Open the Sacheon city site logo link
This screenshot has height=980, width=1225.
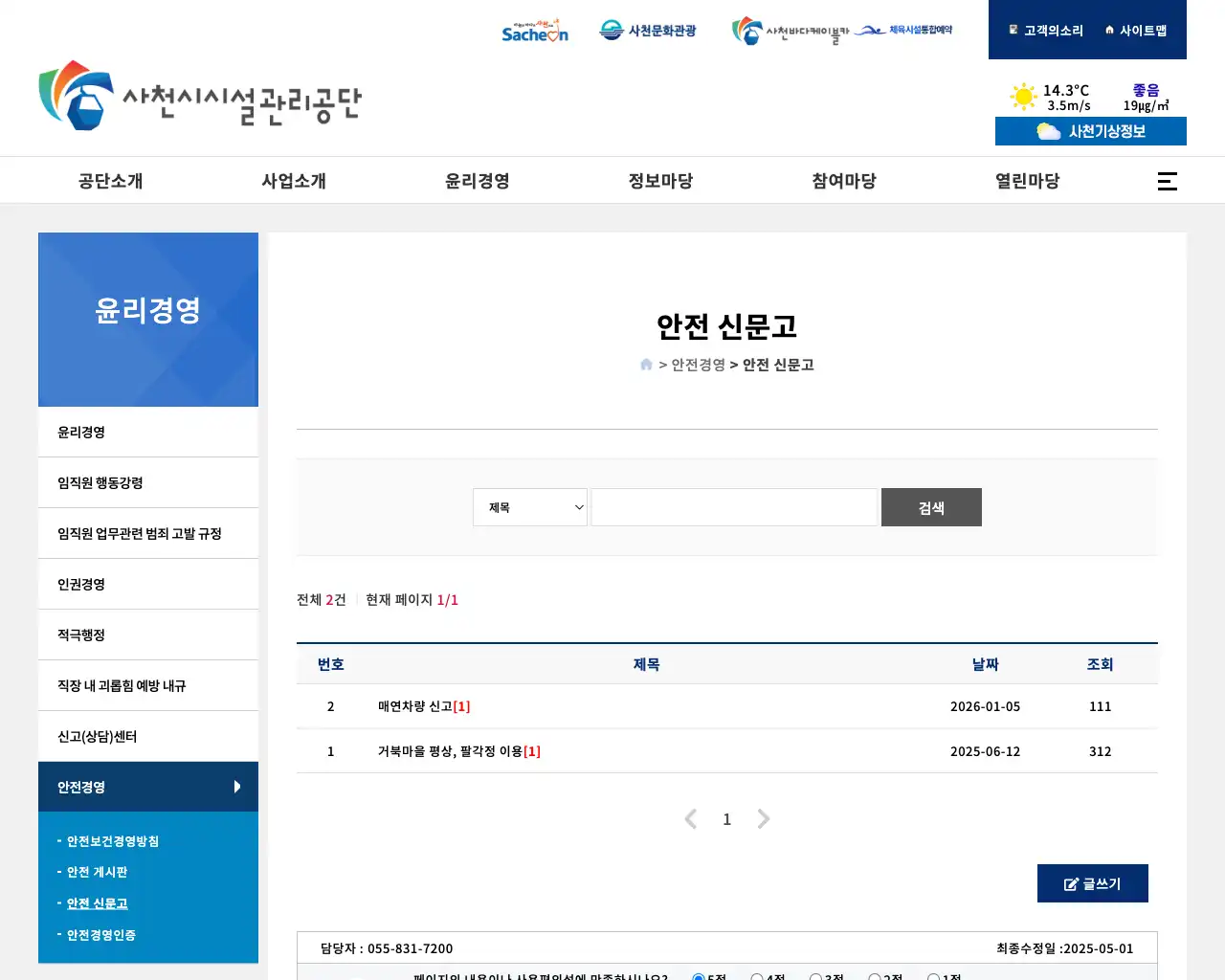point(535,31)
